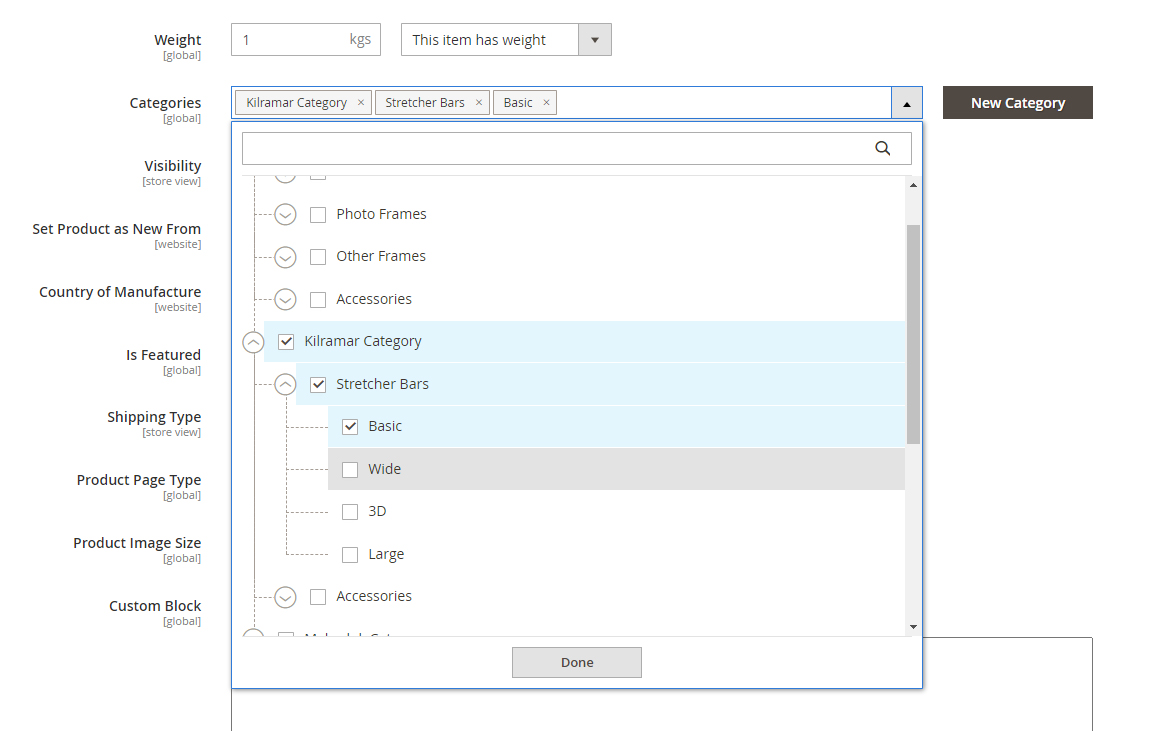Viewport: 1163px width, 731px height.
Task: Click Done in category picker
Action: click(x=576, y=662)
